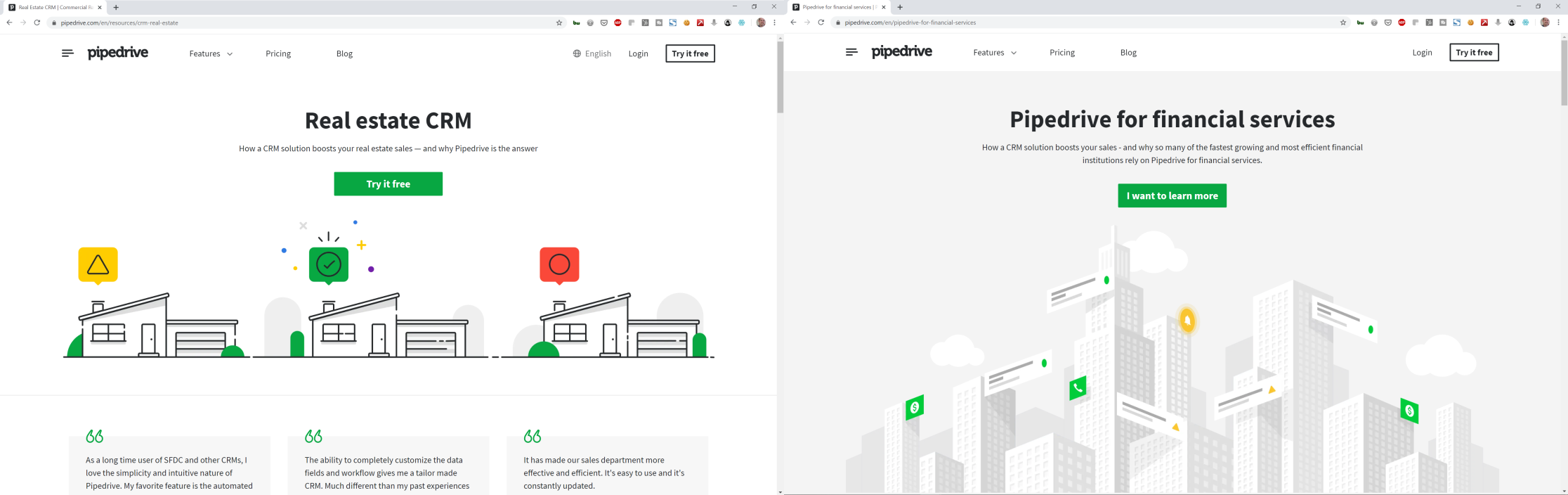The image size is (1568, 495).
Task: Open the English language selector
Action: (592, 53)
